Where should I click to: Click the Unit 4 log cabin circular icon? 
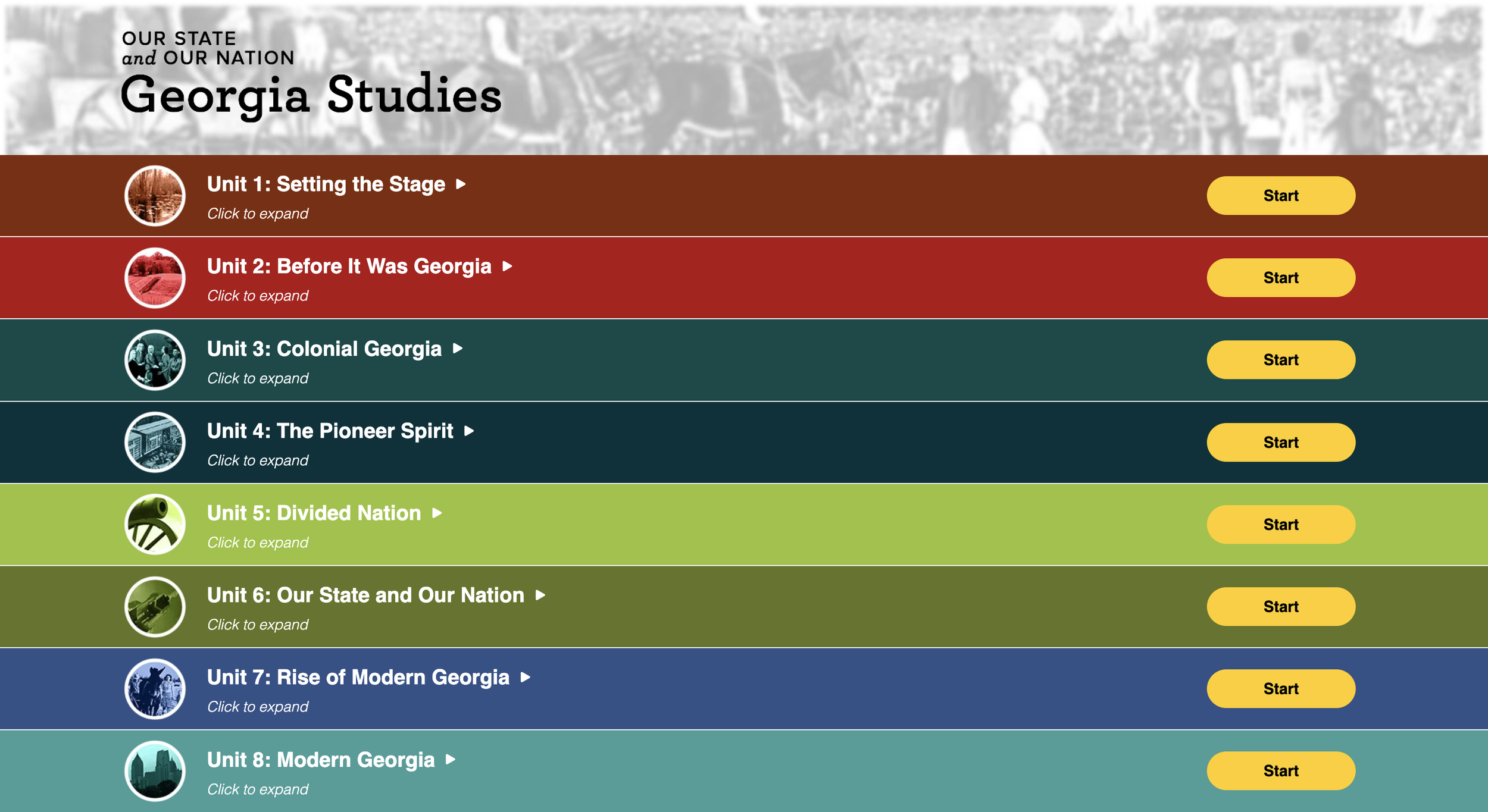pos(155,442)
